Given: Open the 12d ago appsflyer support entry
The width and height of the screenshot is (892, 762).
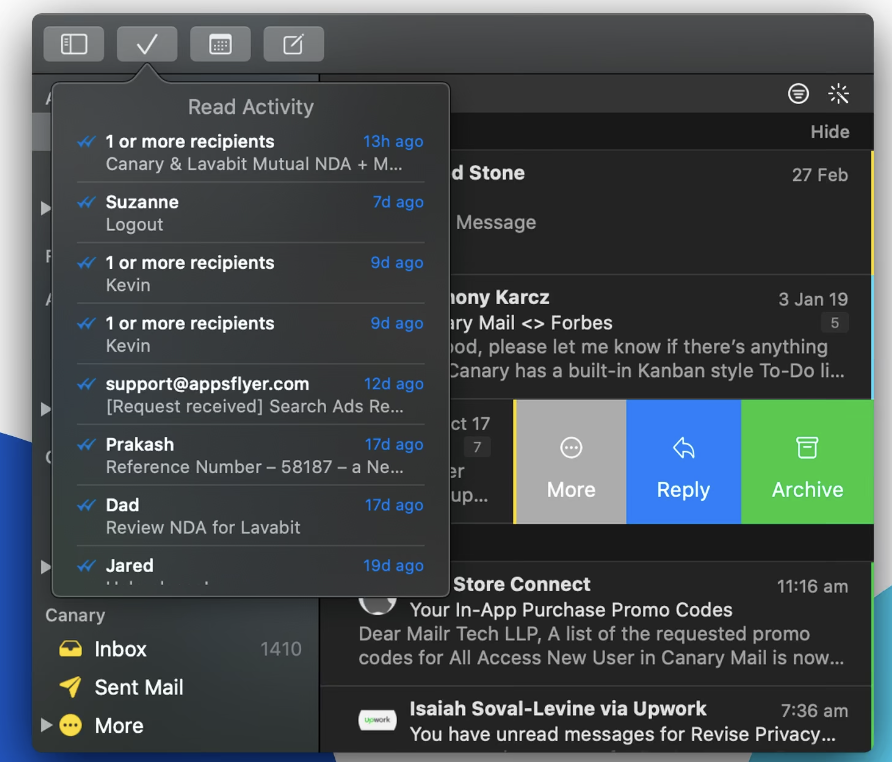Looking at the screenshot, I should coord(250,394).
